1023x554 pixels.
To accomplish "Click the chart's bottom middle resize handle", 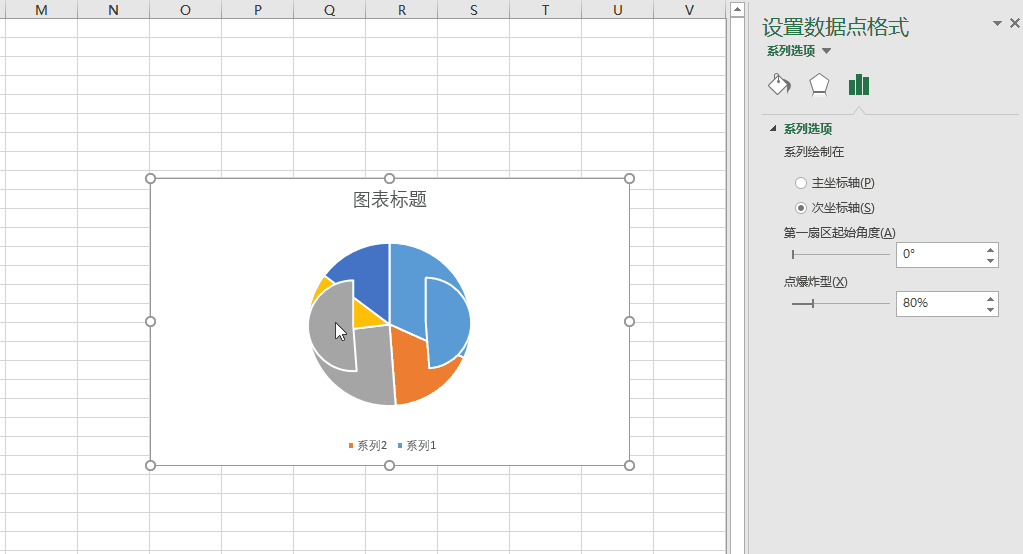I will 389,465.
